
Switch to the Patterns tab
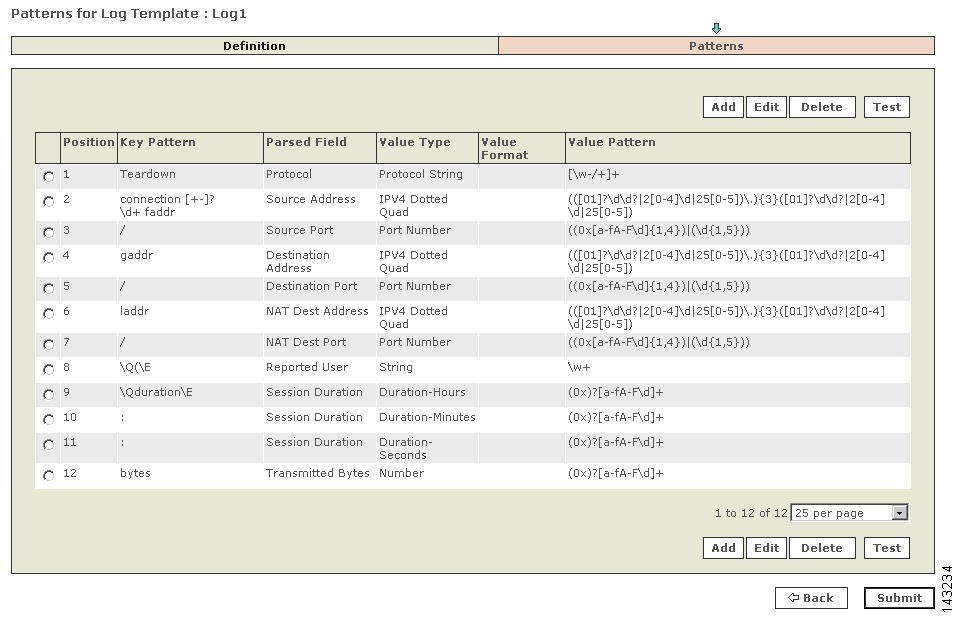pyautogui.click(x=716, y=45)
